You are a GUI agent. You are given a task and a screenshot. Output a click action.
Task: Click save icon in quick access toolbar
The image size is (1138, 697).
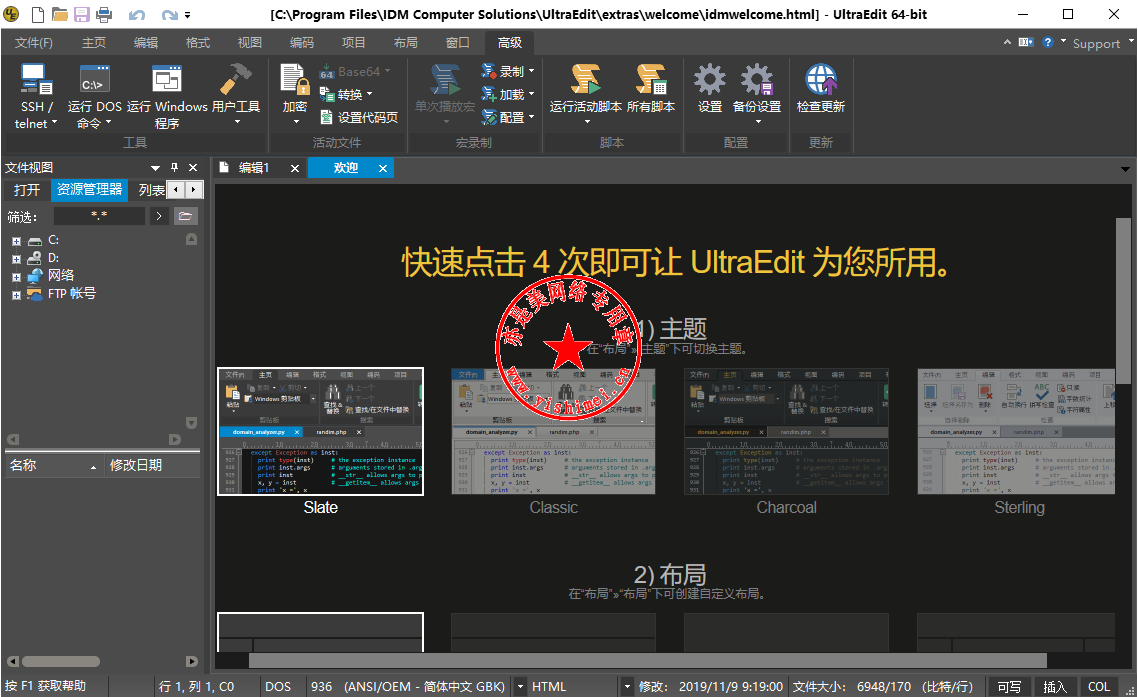(x=81, y=14)
